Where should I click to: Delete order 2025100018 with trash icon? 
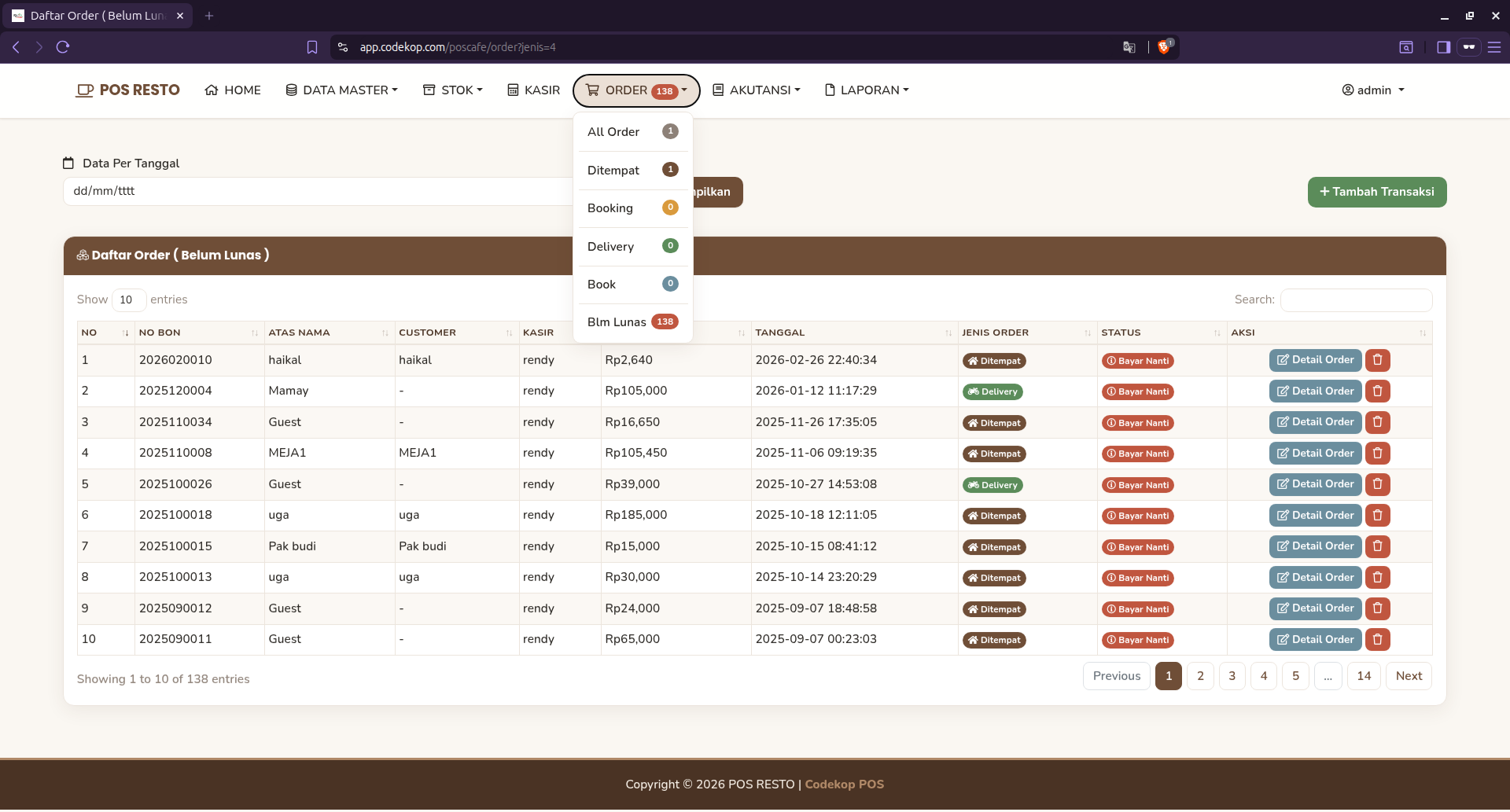pyautogui.click(x=1377, y=516)
